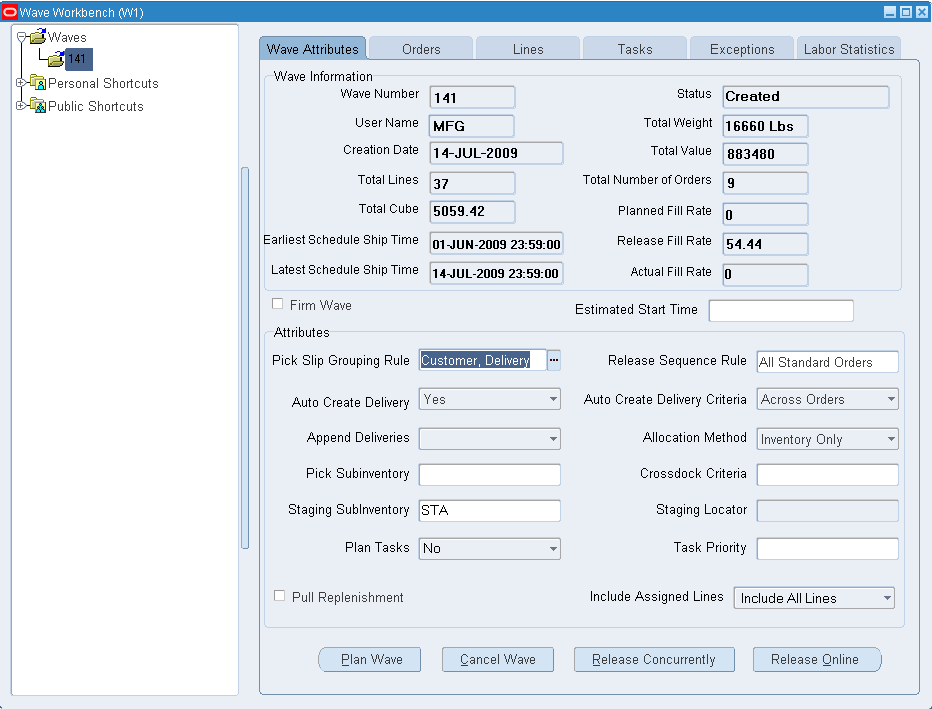
Task: Click the wave 141 folder icon
Action: [x=56, y=59]
